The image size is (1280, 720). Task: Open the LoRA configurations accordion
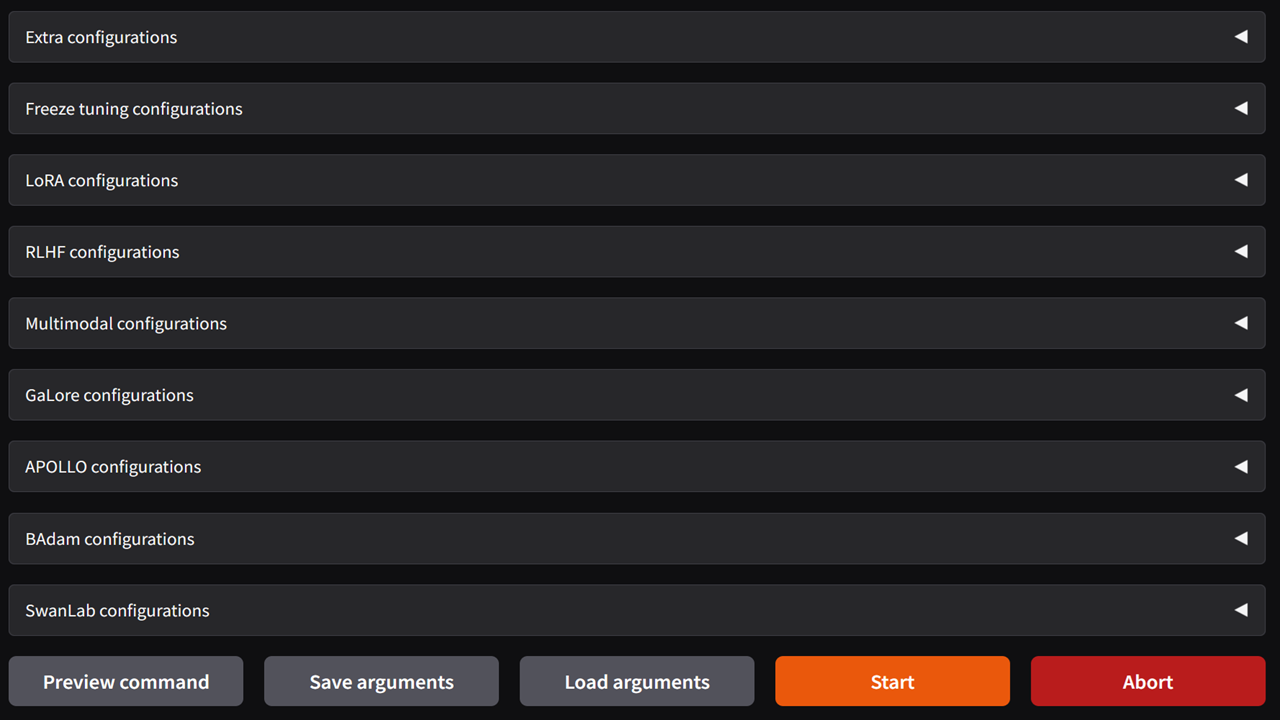tap(637, 180)
